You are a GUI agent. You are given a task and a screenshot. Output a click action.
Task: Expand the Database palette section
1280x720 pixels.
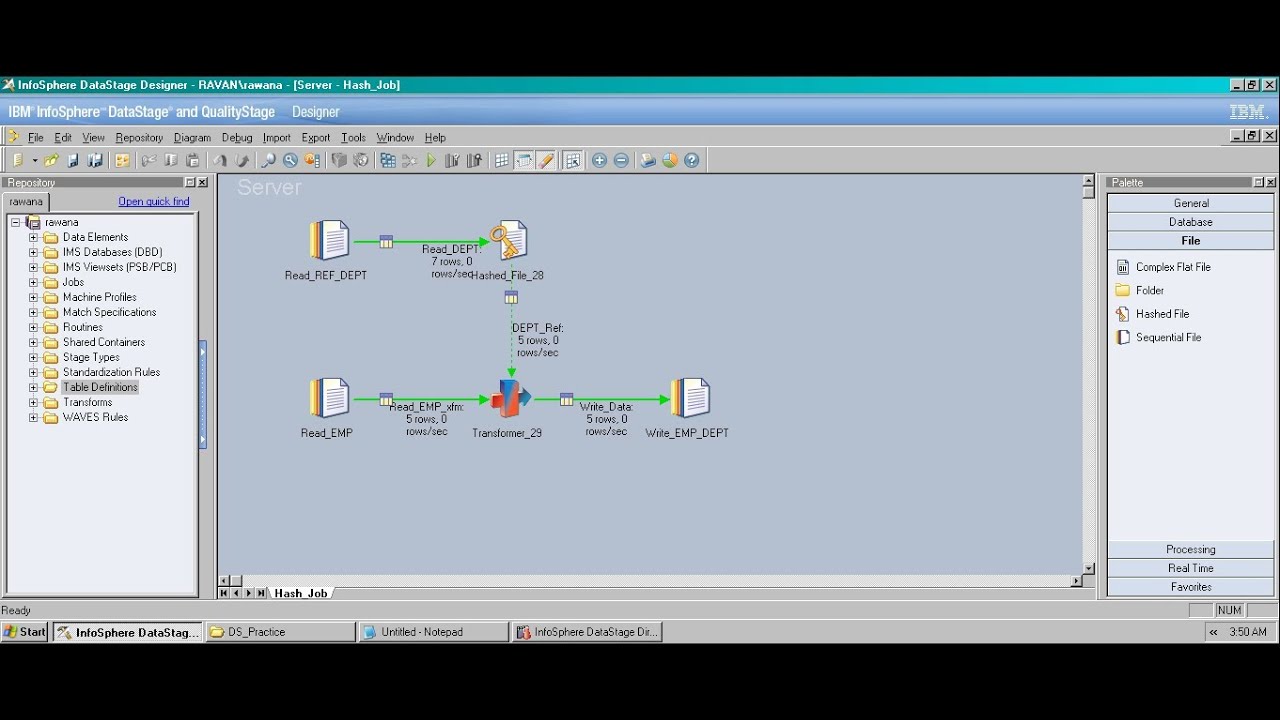pos(1191,222)
